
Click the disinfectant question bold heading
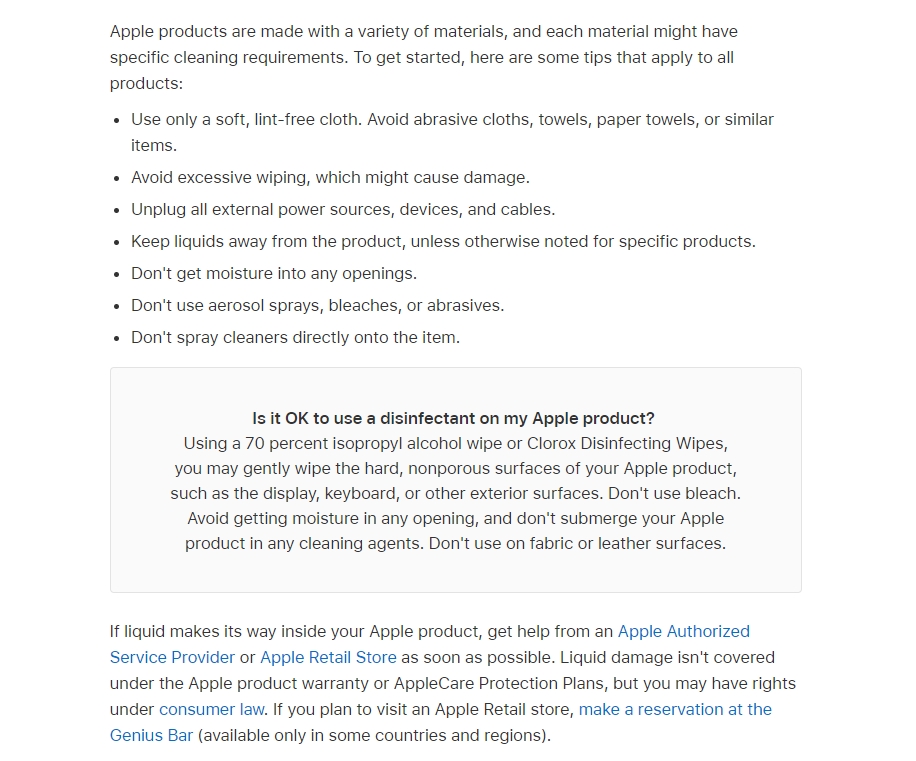(x=453, y=419)
